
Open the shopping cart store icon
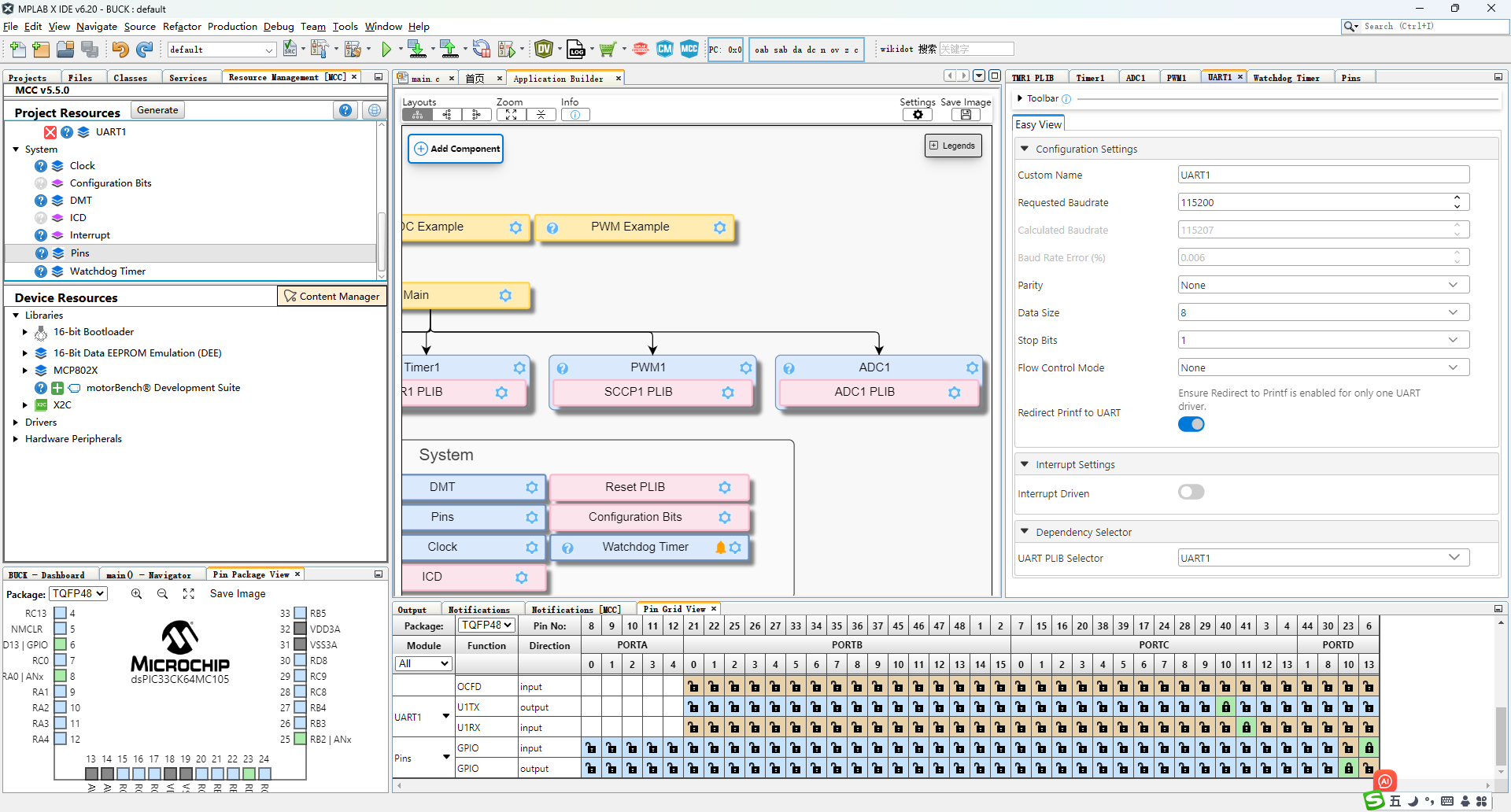click(x=607, y=50)
